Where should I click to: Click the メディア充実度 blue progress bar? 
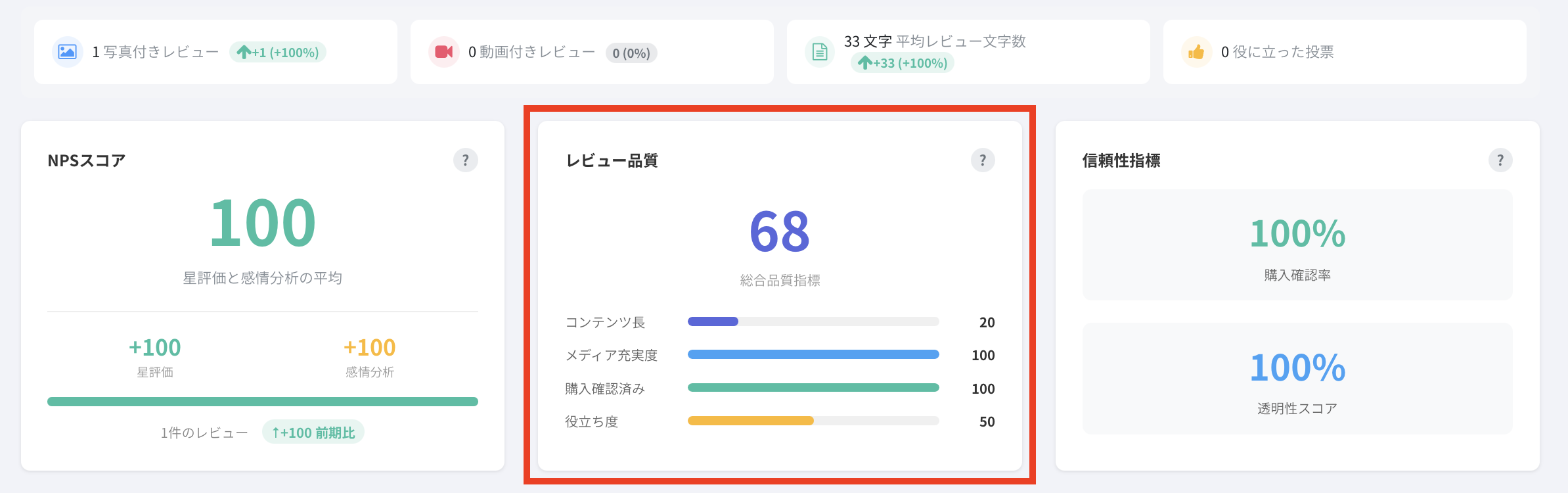[x=813, y=354]
